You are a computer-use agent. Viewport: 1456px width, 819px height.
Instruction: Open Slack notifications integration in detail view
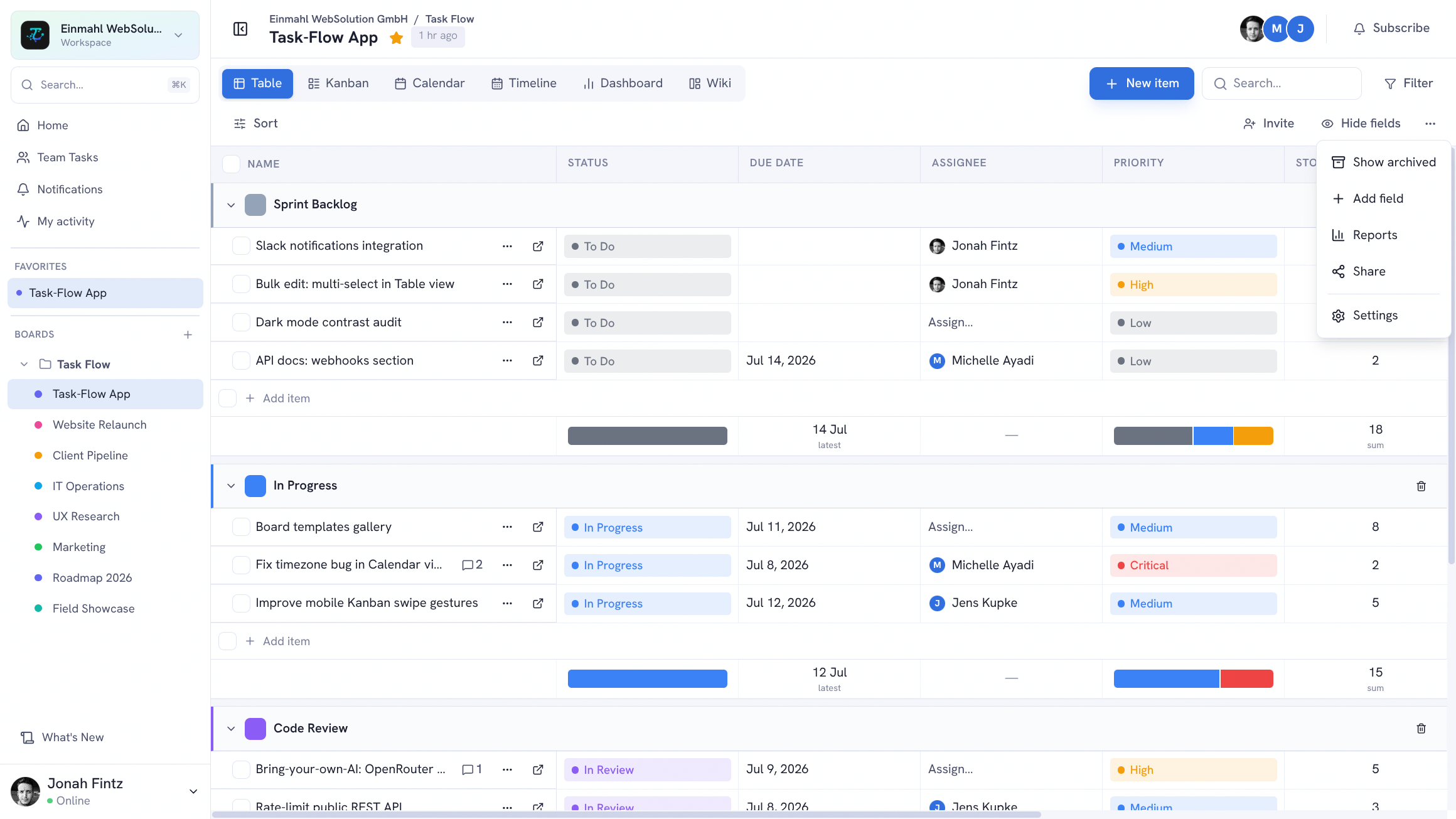(x=538, y=246)
